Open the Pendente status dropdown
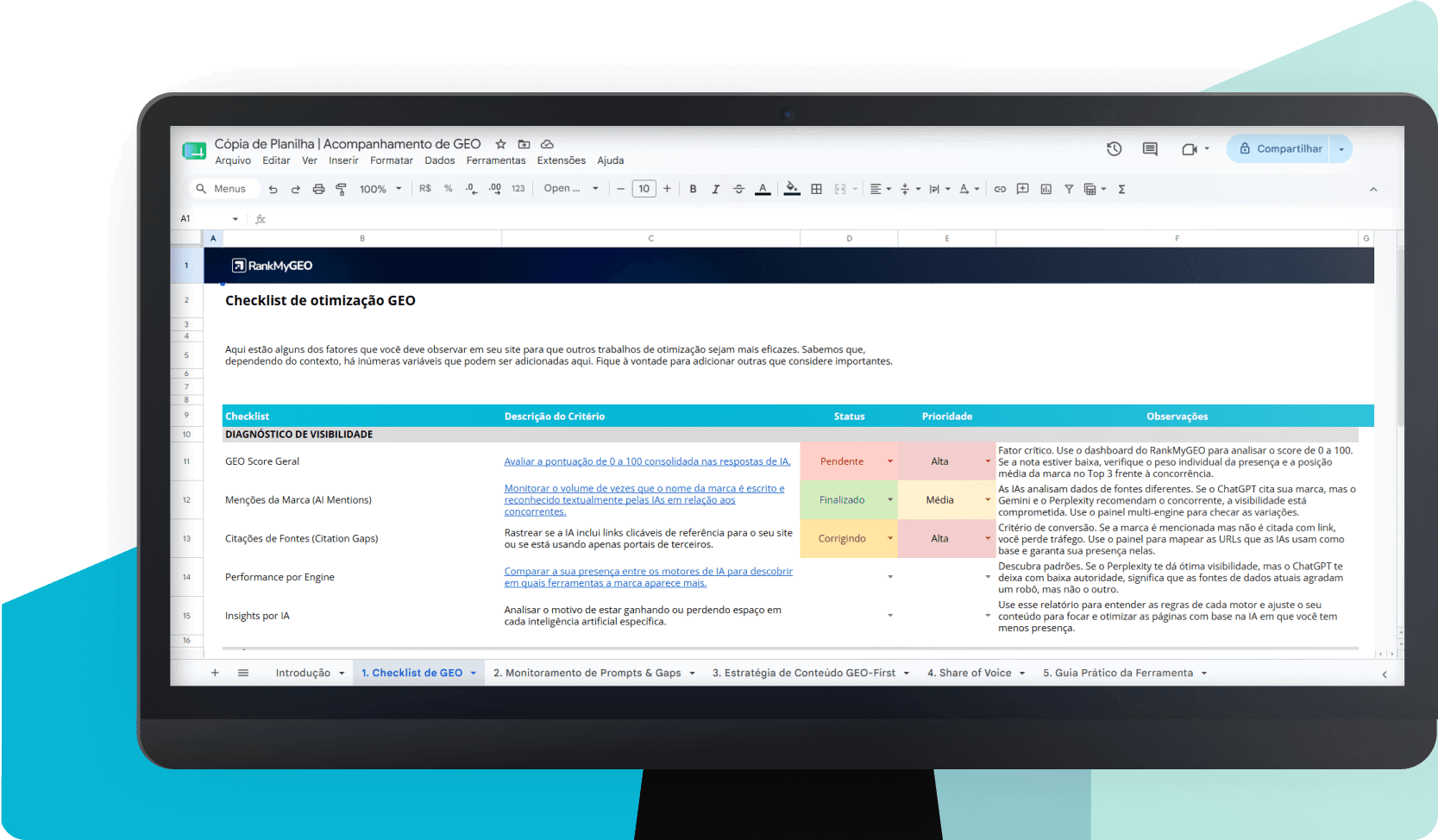 890,461
